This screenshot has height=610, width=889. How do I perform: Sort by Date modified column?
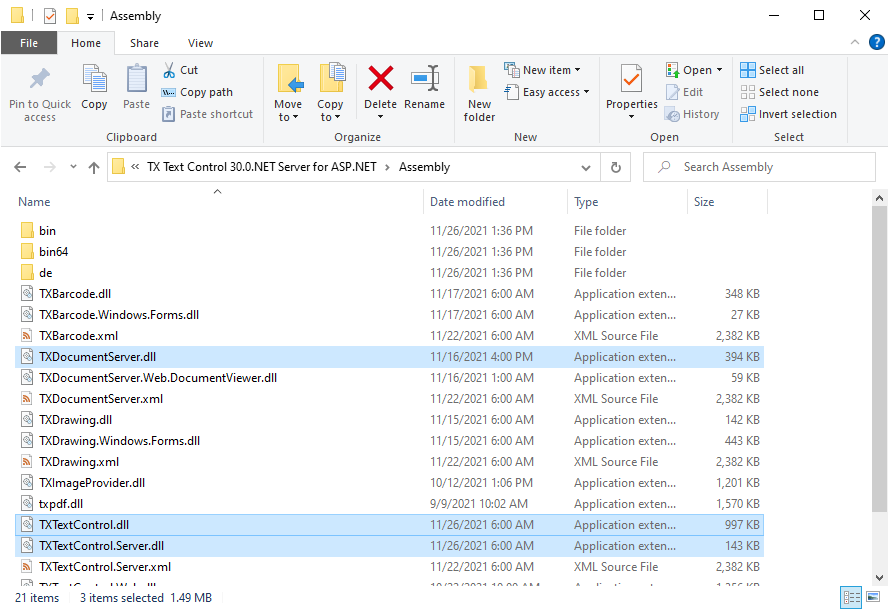click(467, 202)
